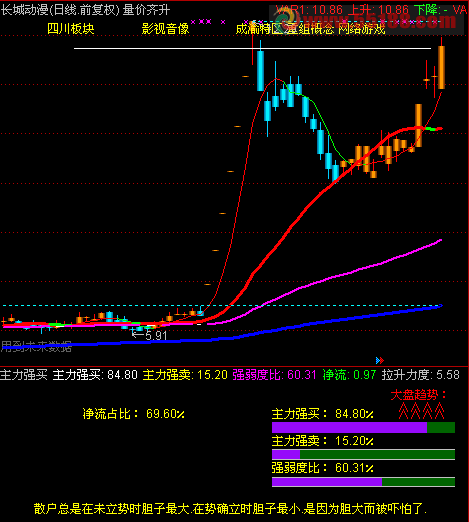Open the 网络游戏 sector label

(362, 29)
